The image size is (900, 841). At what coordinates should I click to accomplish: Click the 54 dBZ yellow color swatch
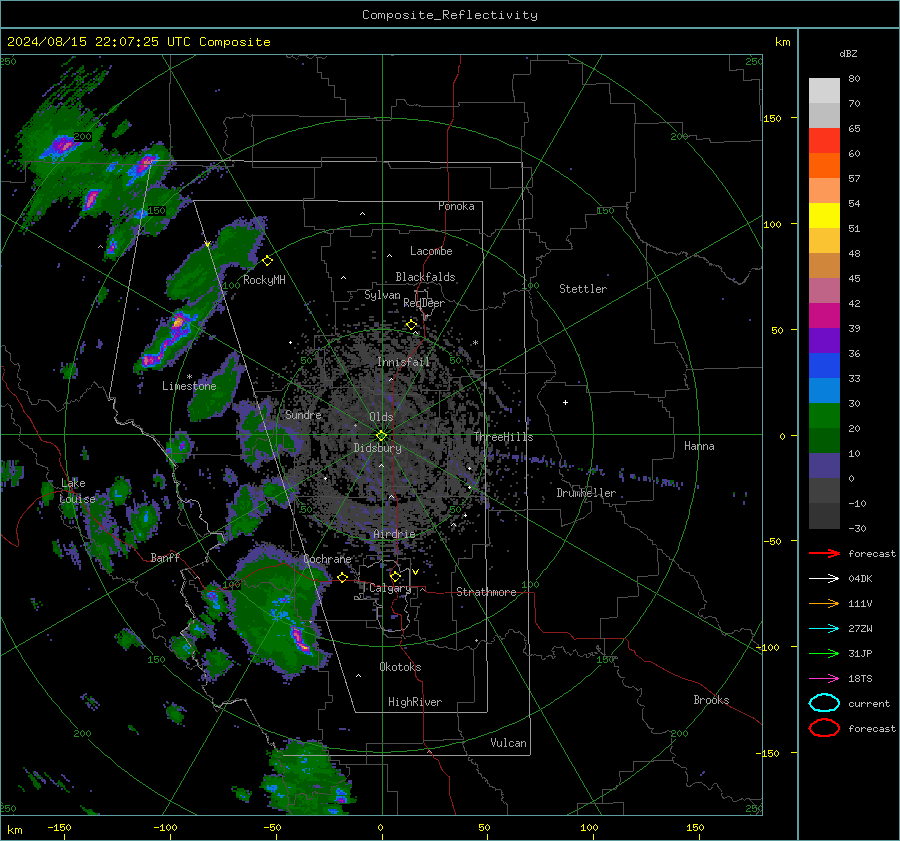tap(824, 215)
